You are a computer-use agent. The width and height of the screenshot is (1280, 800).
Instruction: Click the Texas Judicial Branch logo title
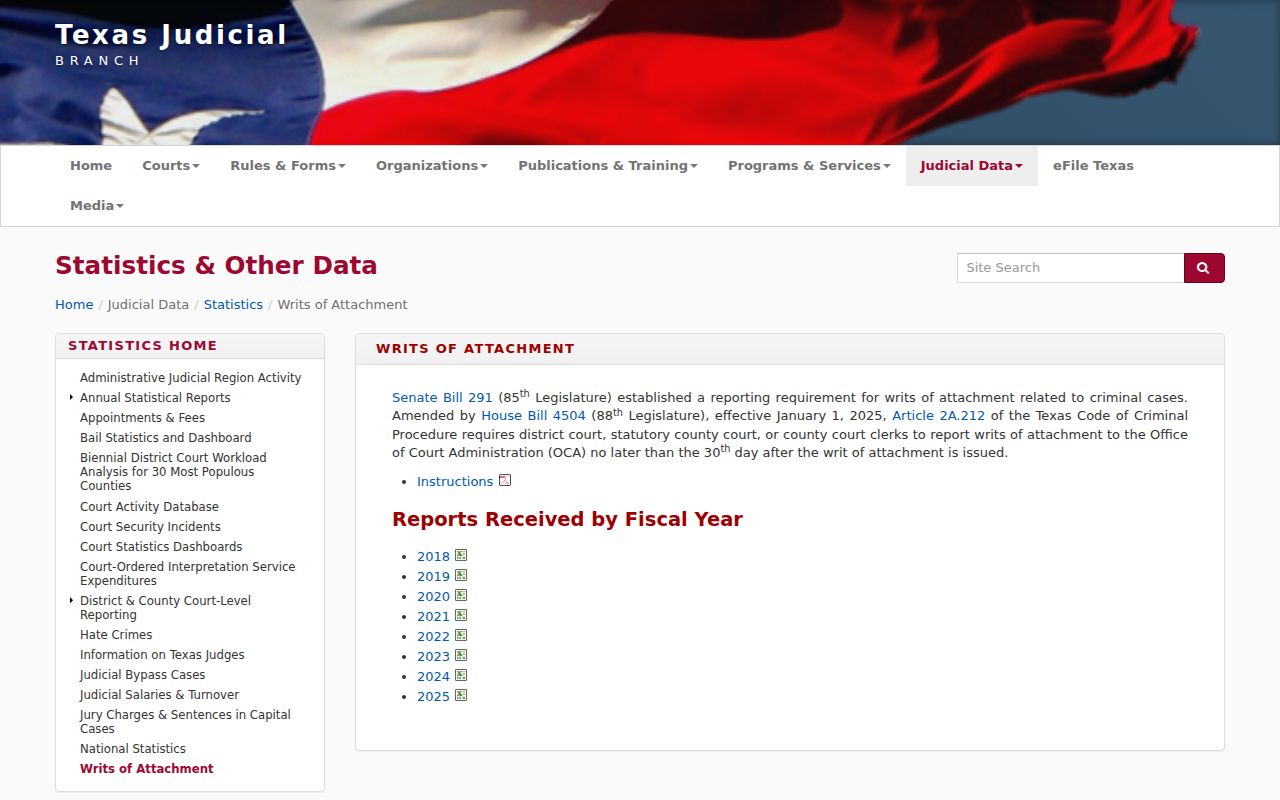(x=171, y=45)
